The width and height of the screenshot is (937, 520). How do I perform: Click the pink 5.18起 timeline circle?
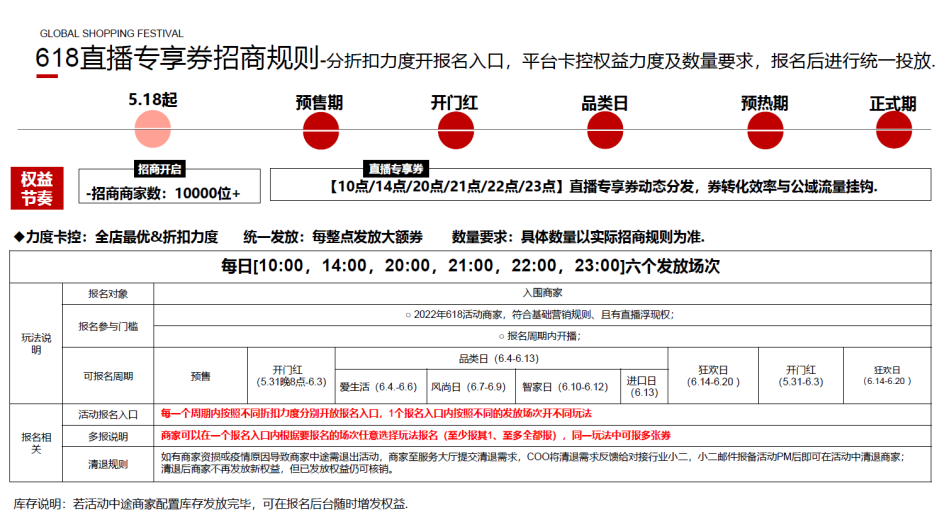pyautogui.click(x=152, y=129)
